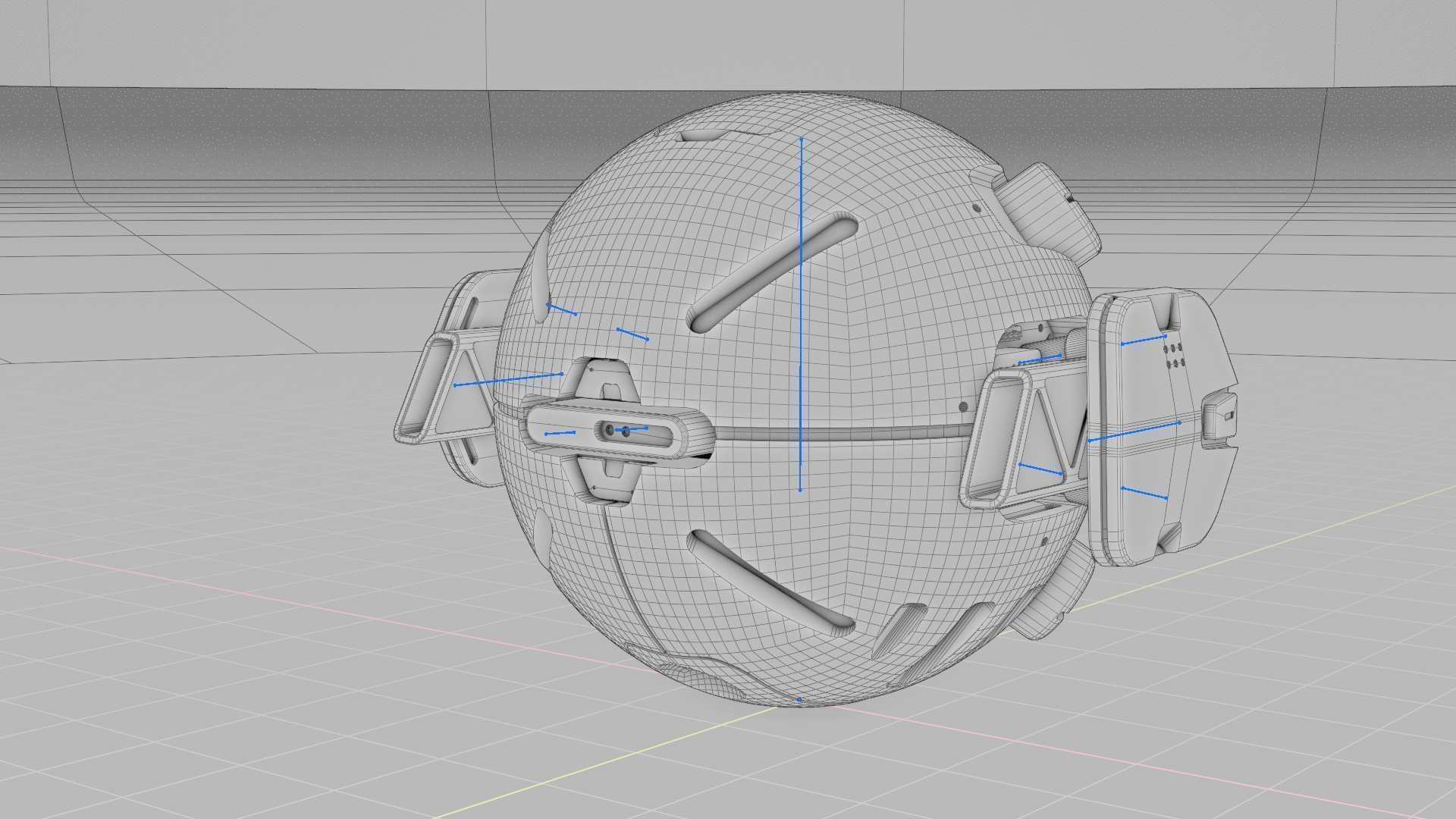Select the horizontal capsule-shaped handle on the sphere front
Image resolution: width=1456 pixels, height=819 pixels.
pos(620,432)
